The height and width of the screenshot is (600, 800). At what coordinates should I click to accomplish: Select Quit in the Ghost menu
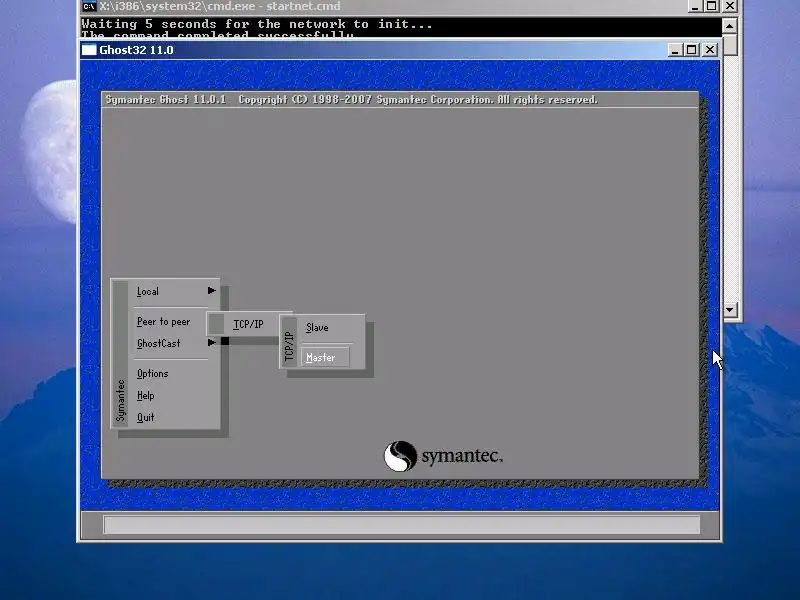tap(145, 417)
